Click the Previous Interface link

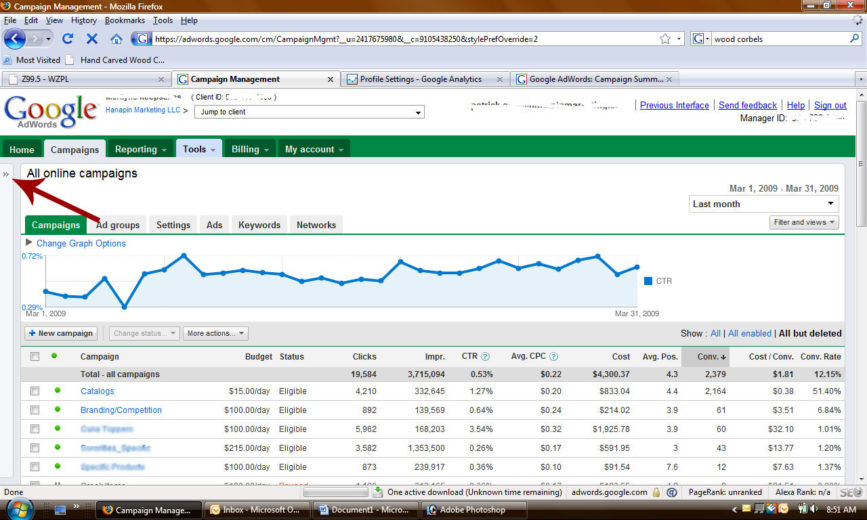[x=674, y=105]
